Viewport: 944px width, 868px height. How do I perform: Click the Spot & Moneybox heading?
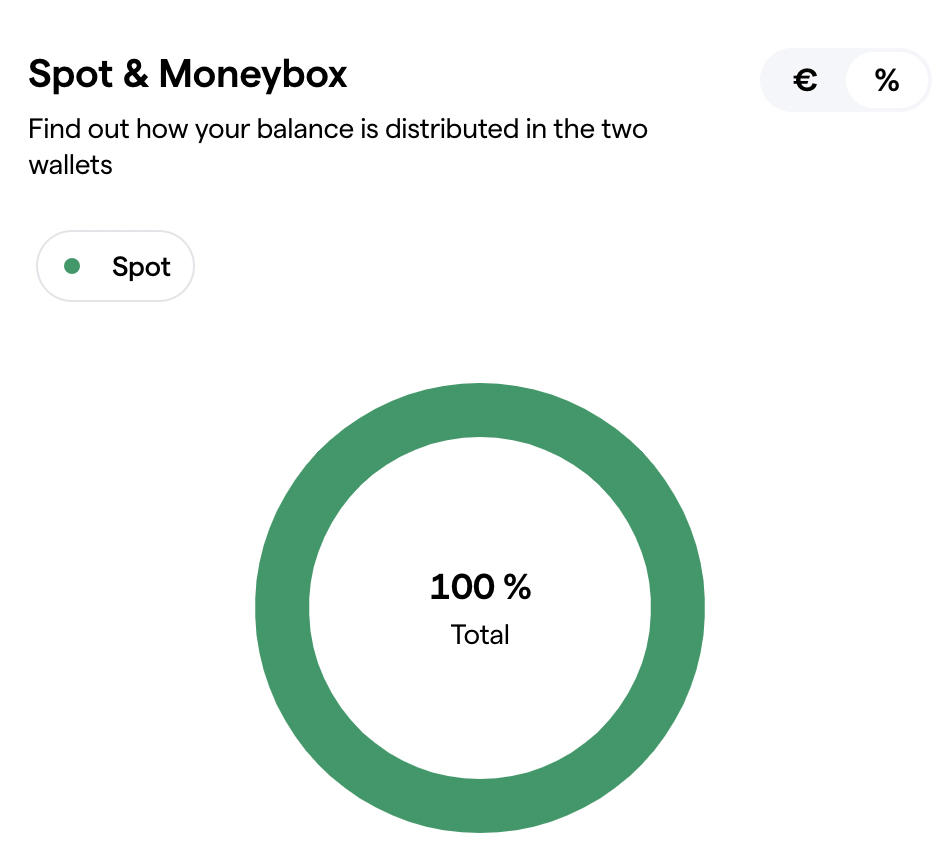pos(188,74)
